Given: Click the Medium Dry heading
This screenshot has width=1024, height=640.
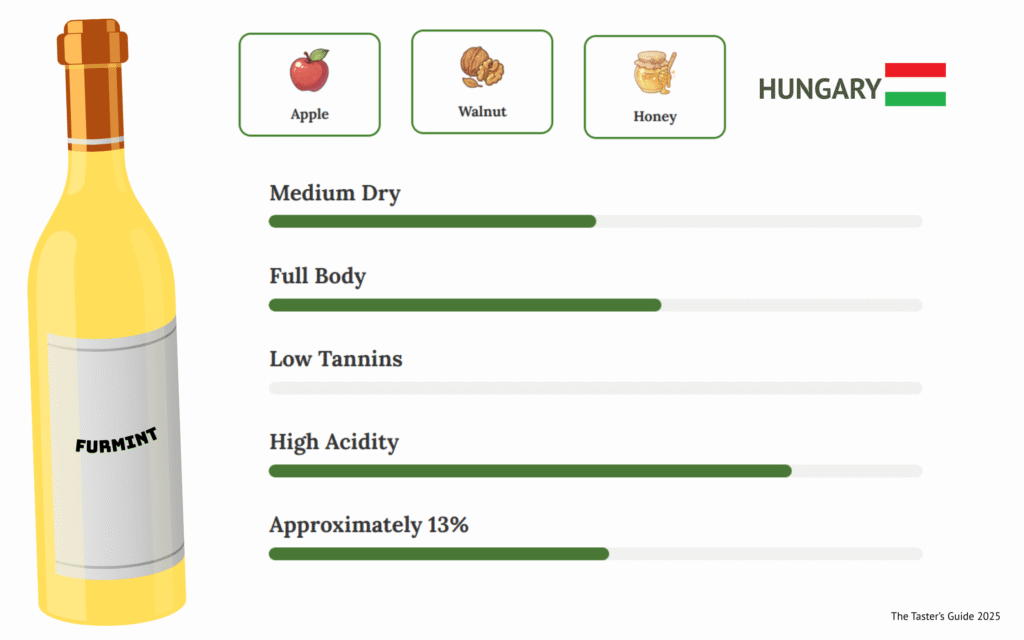Looking at the screenshot, I should click(x=334, y=193).
